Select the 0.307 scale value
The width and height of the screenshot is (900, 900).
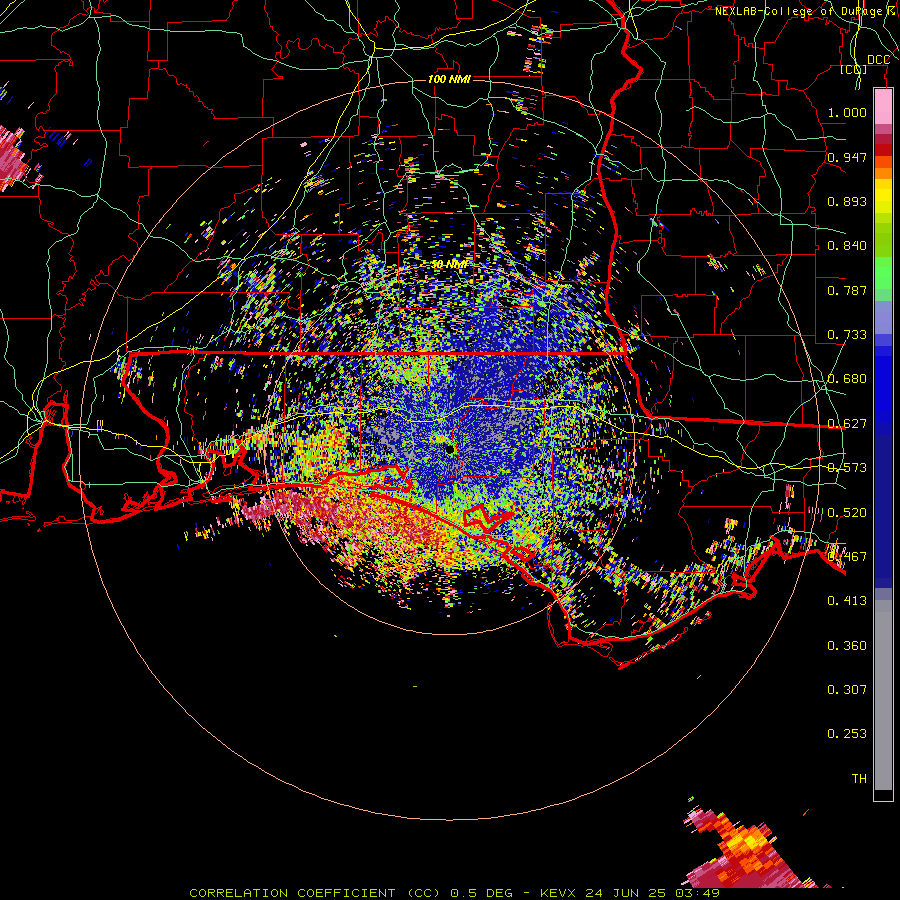(847, 690)
